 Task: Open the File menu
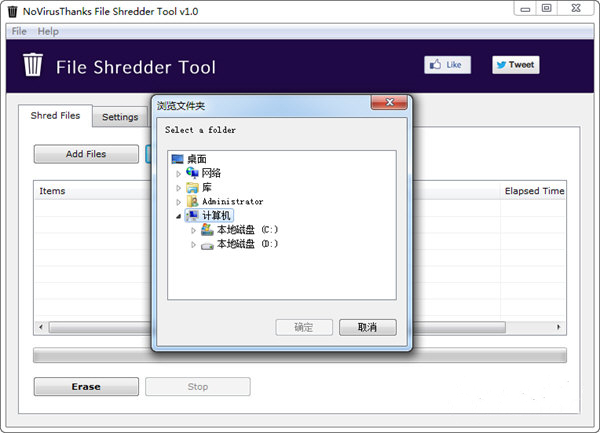point(19,32)
